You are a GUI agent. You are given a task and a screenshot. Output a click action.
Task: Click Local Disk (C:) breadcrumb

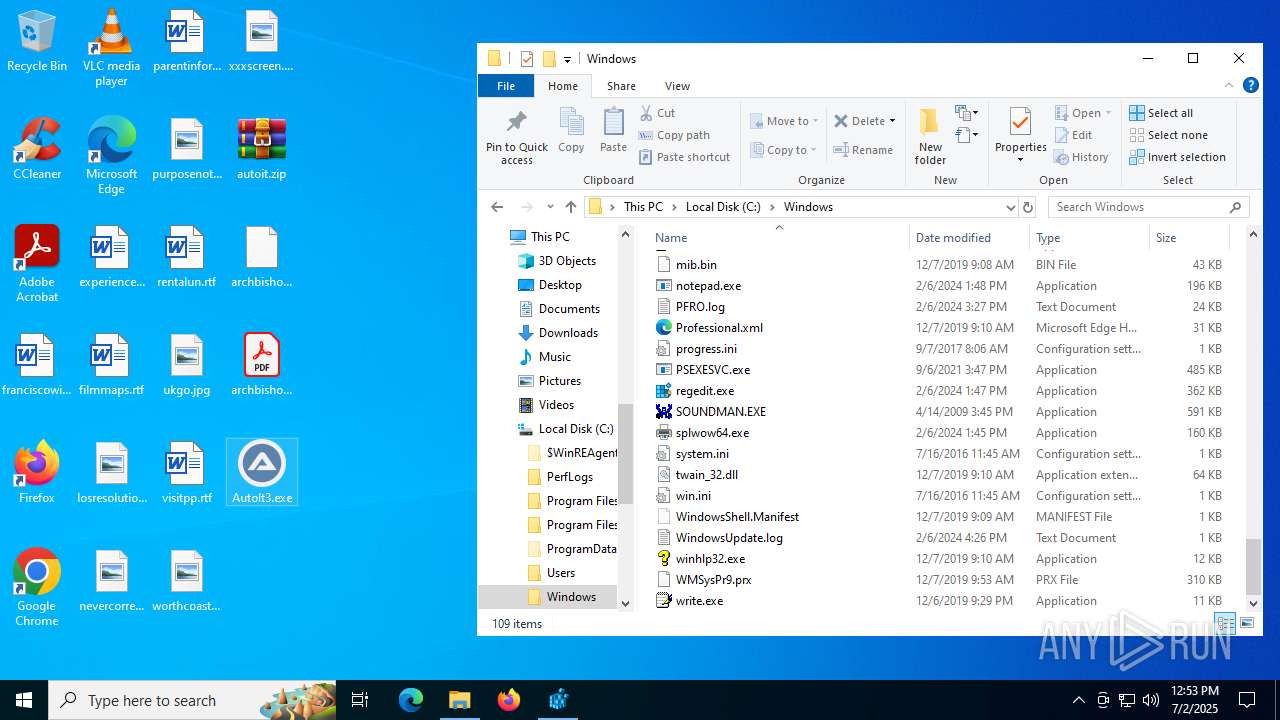click(x=723, y=207)
